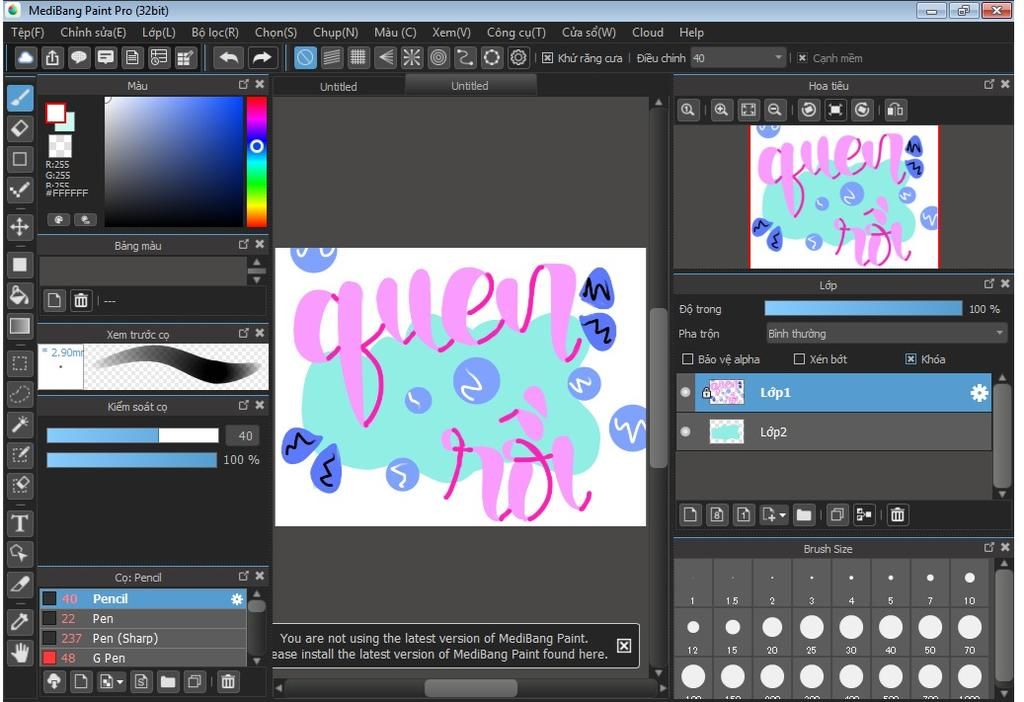Open the add-layer dropdown arrow

pos(782,515)
